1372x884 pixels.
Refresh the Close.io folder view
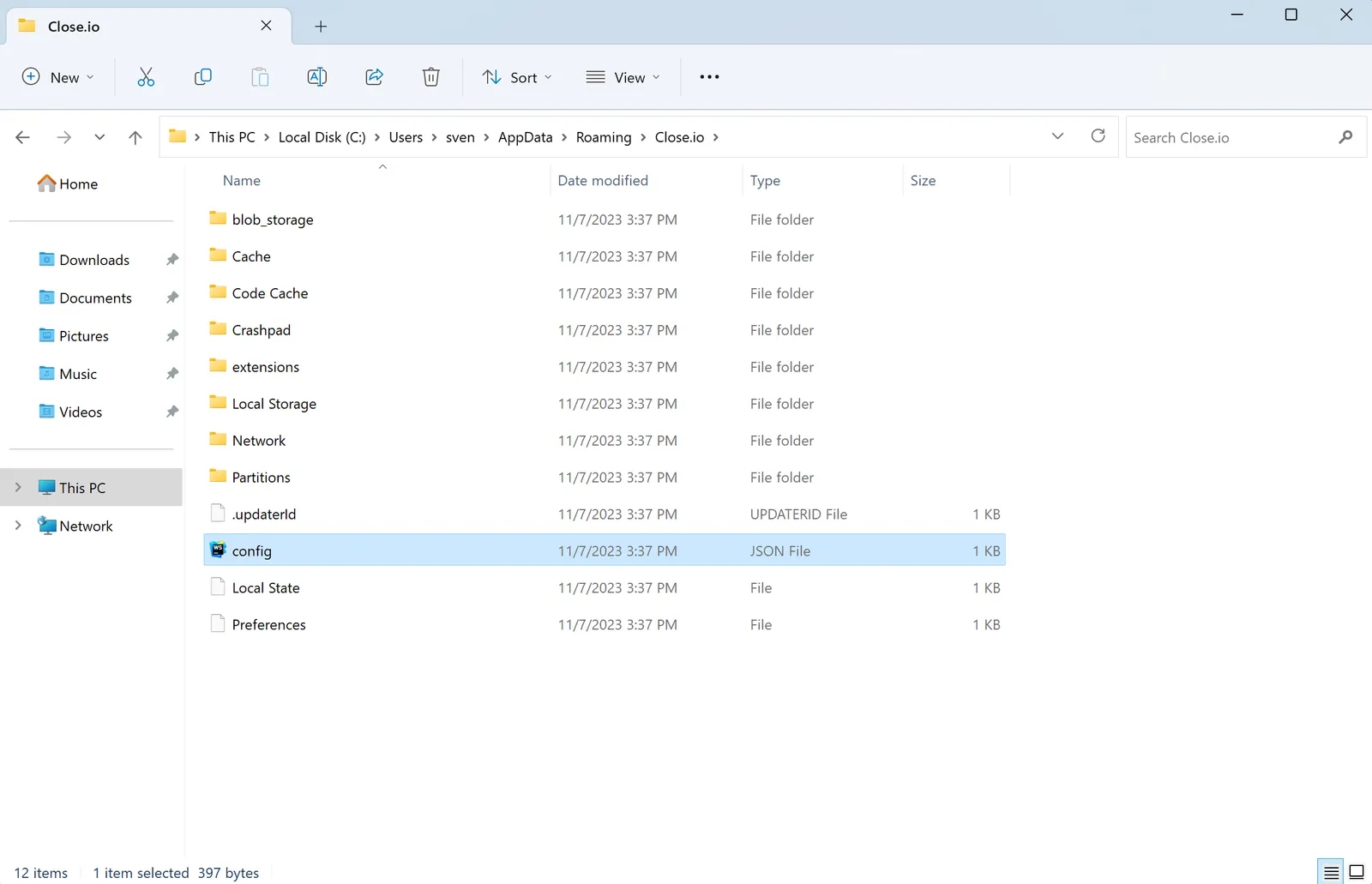tap(1098, 136)
